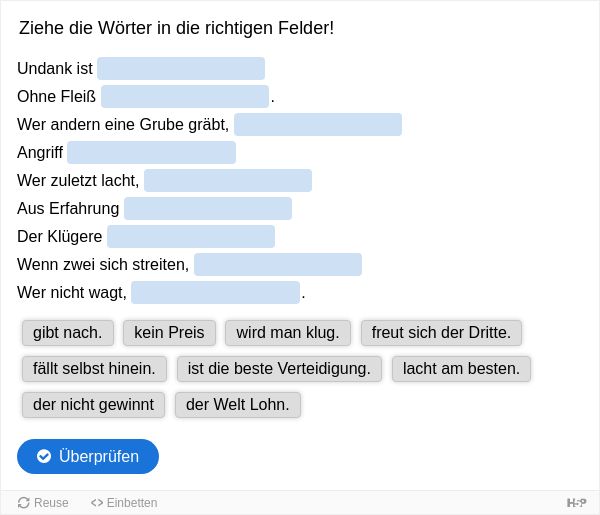Choose the 'der Welt Lohn.' tile
Viewport: 600px width, 515px height.
[238, 404]
